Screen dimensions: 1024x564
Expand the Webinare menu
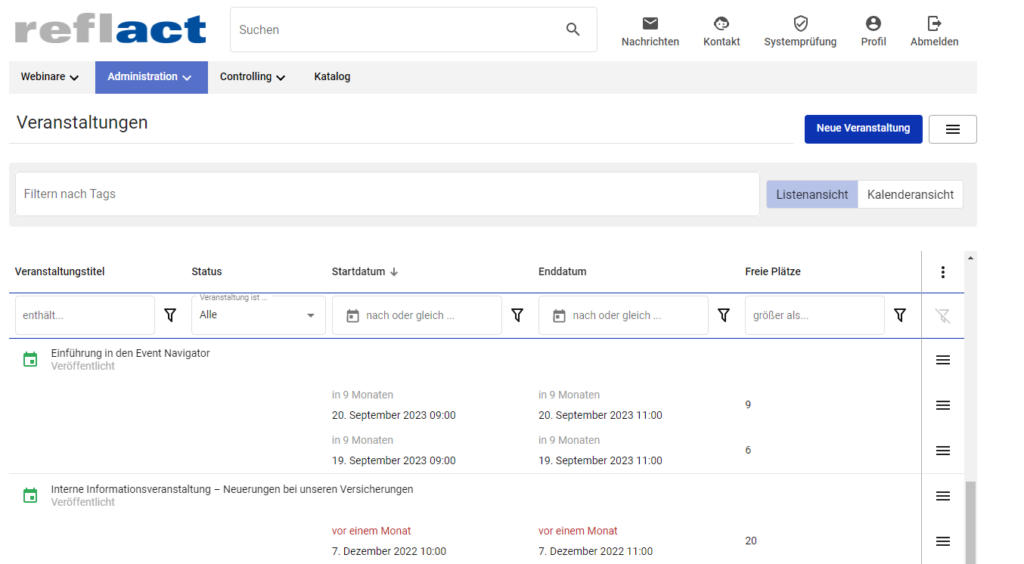[x=50, y=77]
